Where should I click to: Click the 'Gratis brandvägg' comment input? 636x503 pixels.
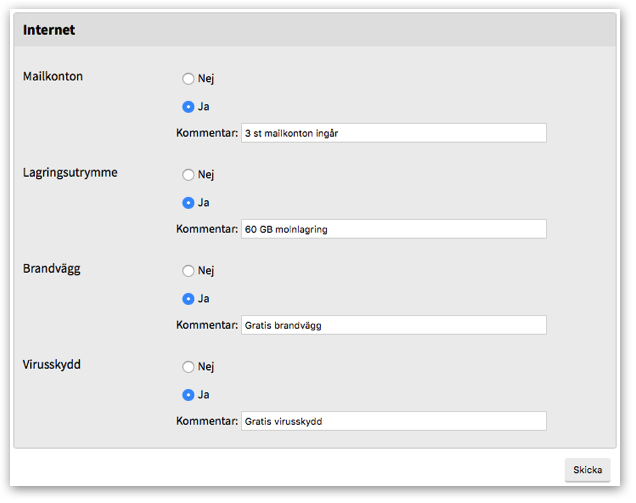[x=393, y=325]
